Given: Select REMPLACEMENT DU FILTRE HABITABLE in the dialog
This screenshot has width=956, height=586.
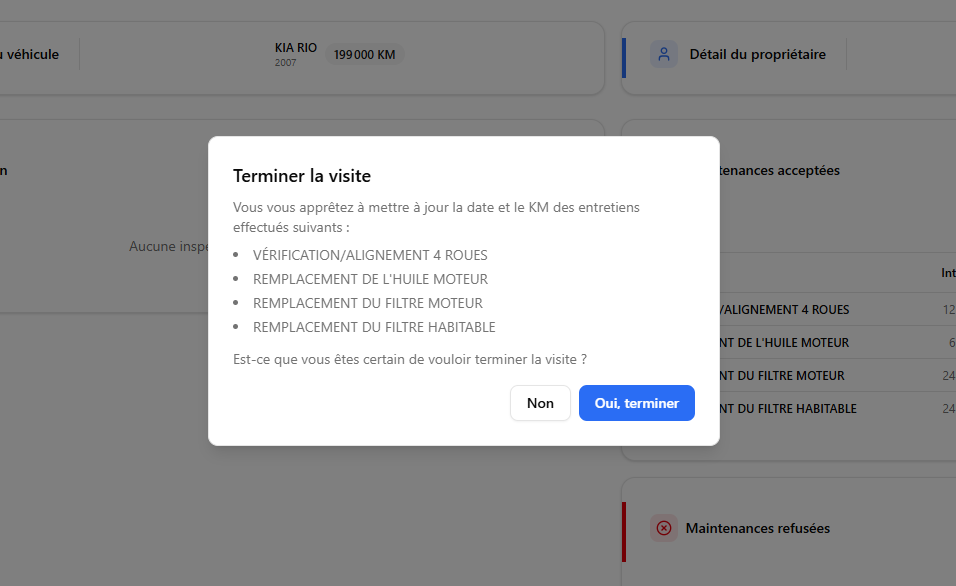Looking at the screenshot, I should click(x=374, y=327).
